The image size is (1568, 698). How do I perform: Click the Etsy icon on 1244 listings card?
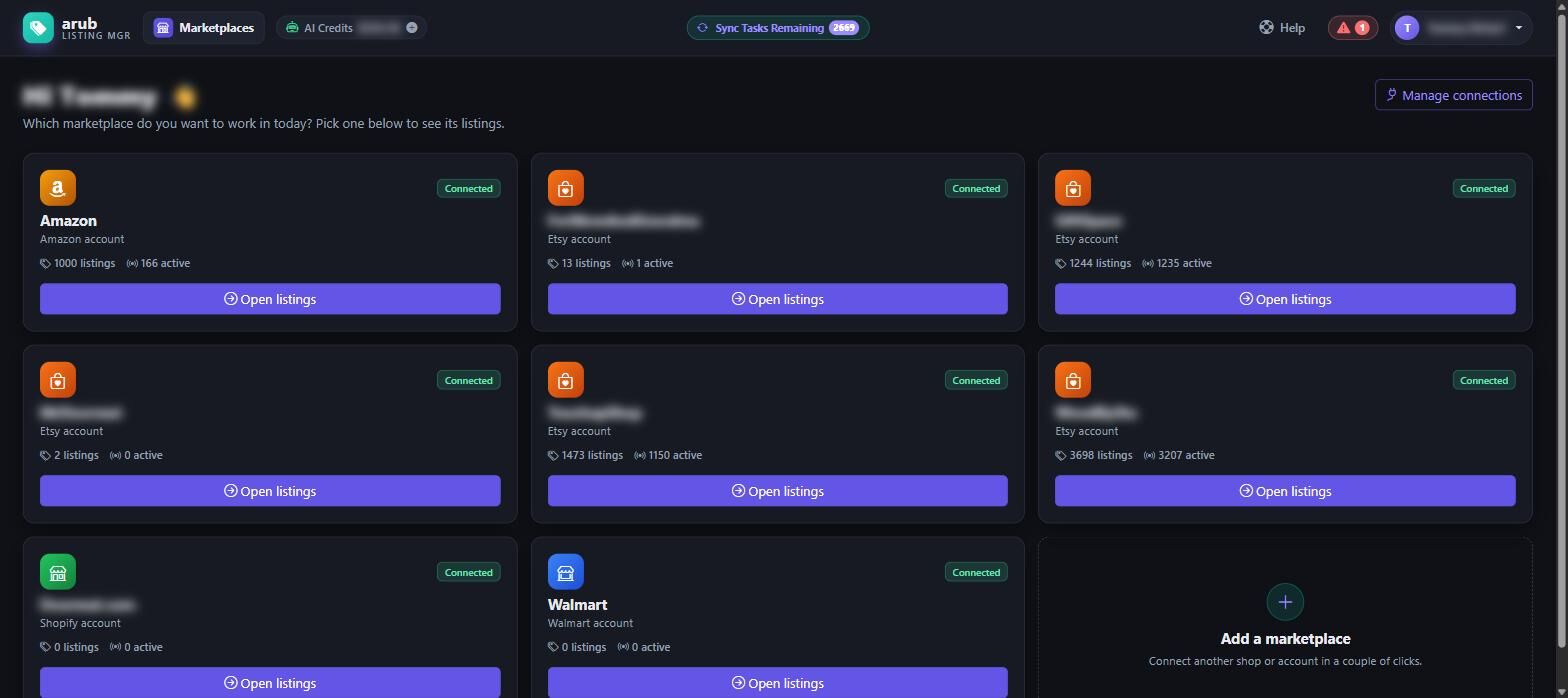click(1073, 188)
